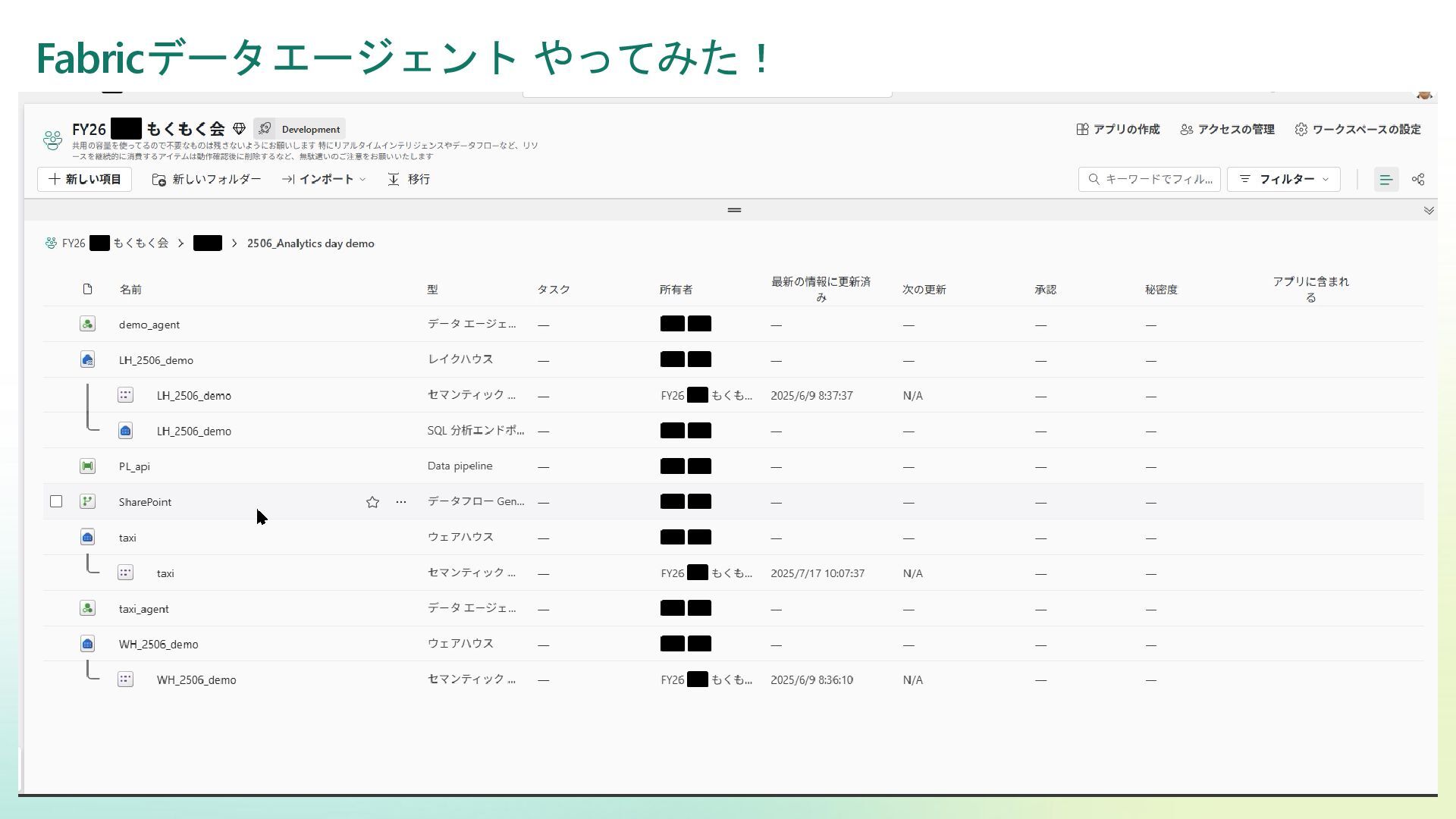The image size is (1456, 819).
Task: Click the taxi warehouse icon
Action: (x=87, y=537)
